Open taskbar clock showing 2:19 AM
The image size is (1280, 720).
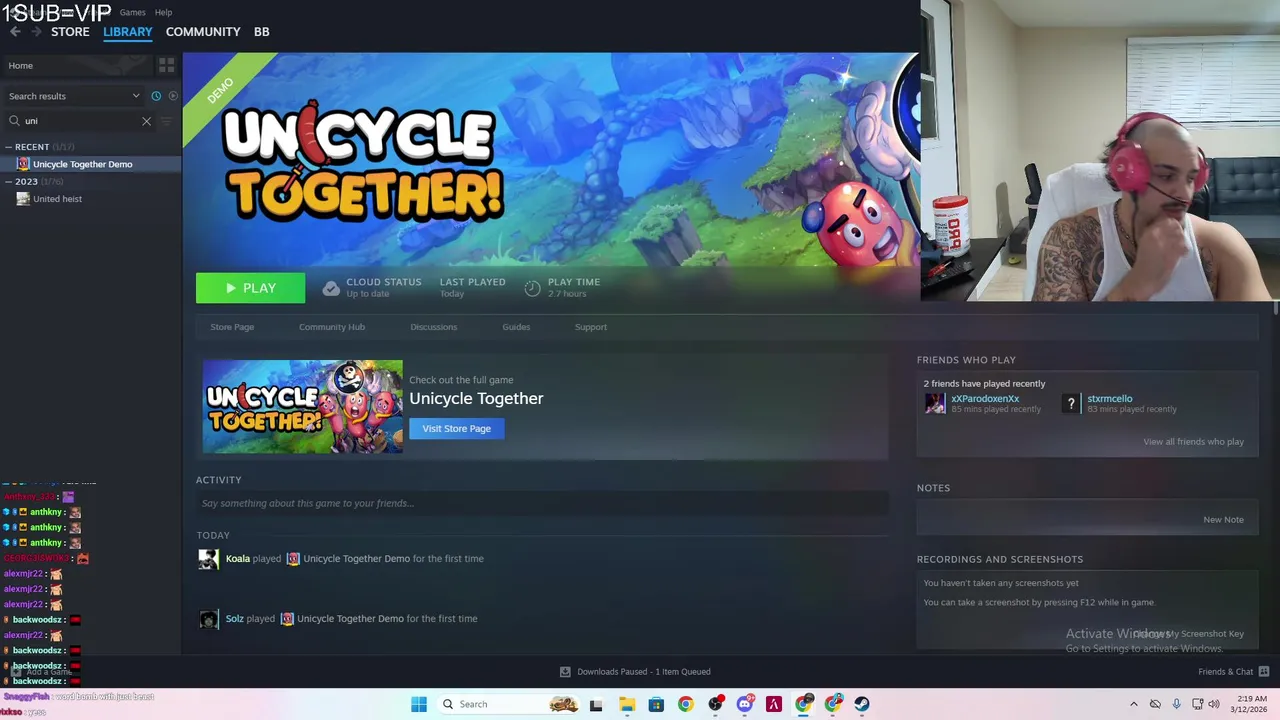point(1250,704)
